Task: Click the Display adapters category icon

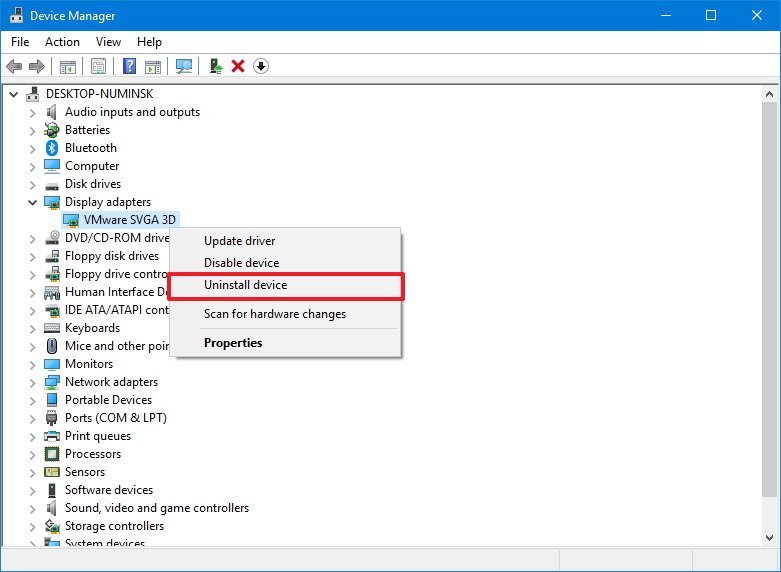Action: coord(52,202)
